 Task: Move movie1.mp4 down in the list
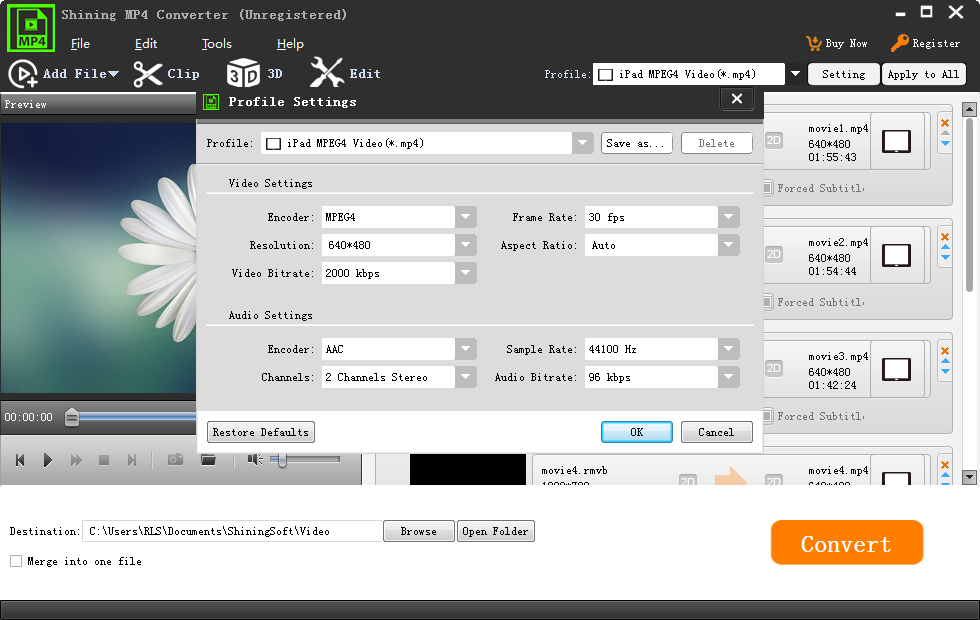coord(945,144)
